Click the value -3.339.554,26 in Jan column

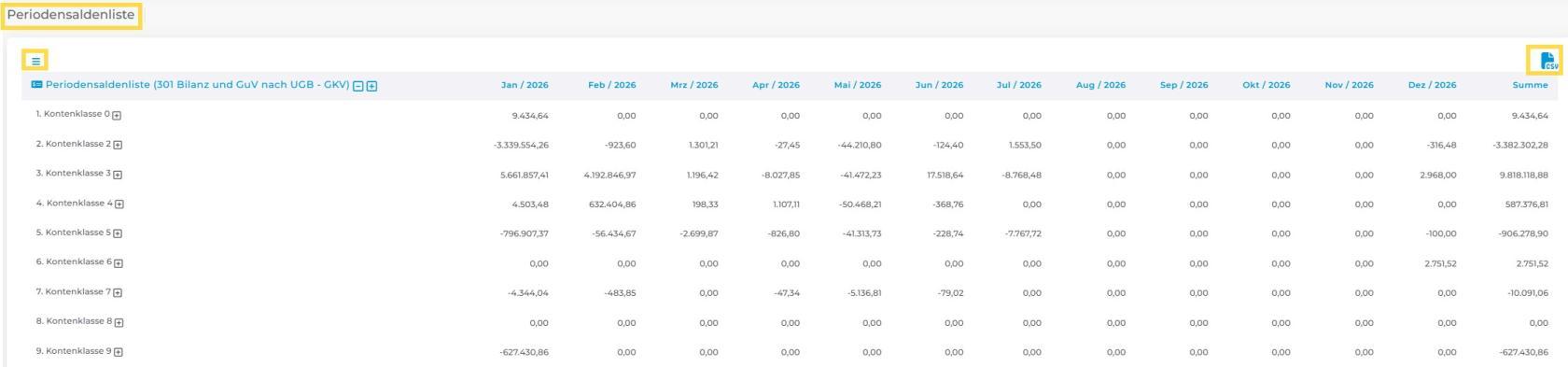point(521,146)
